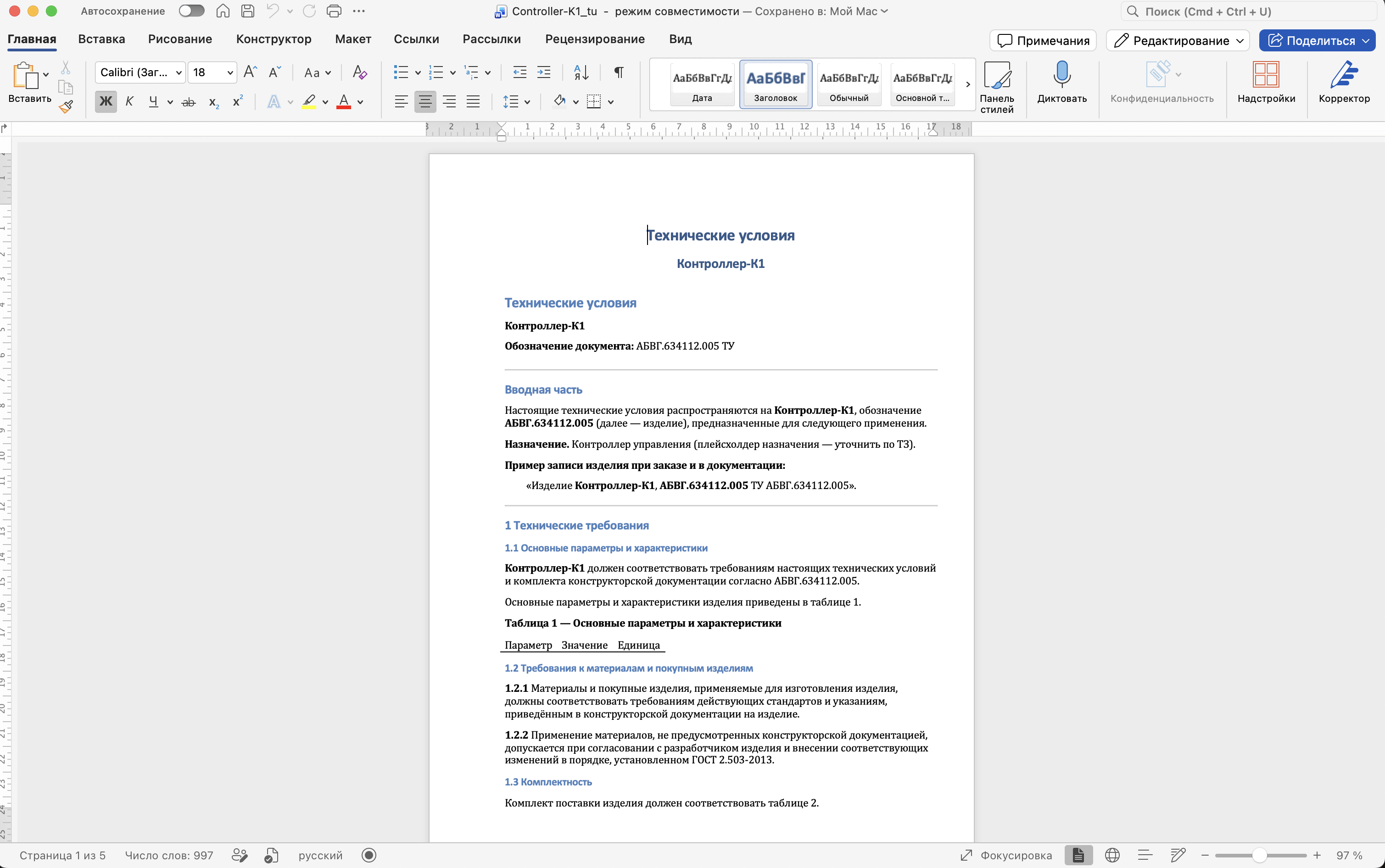
Task: Switch to Web Layout view
Action: pos(1112,855)
